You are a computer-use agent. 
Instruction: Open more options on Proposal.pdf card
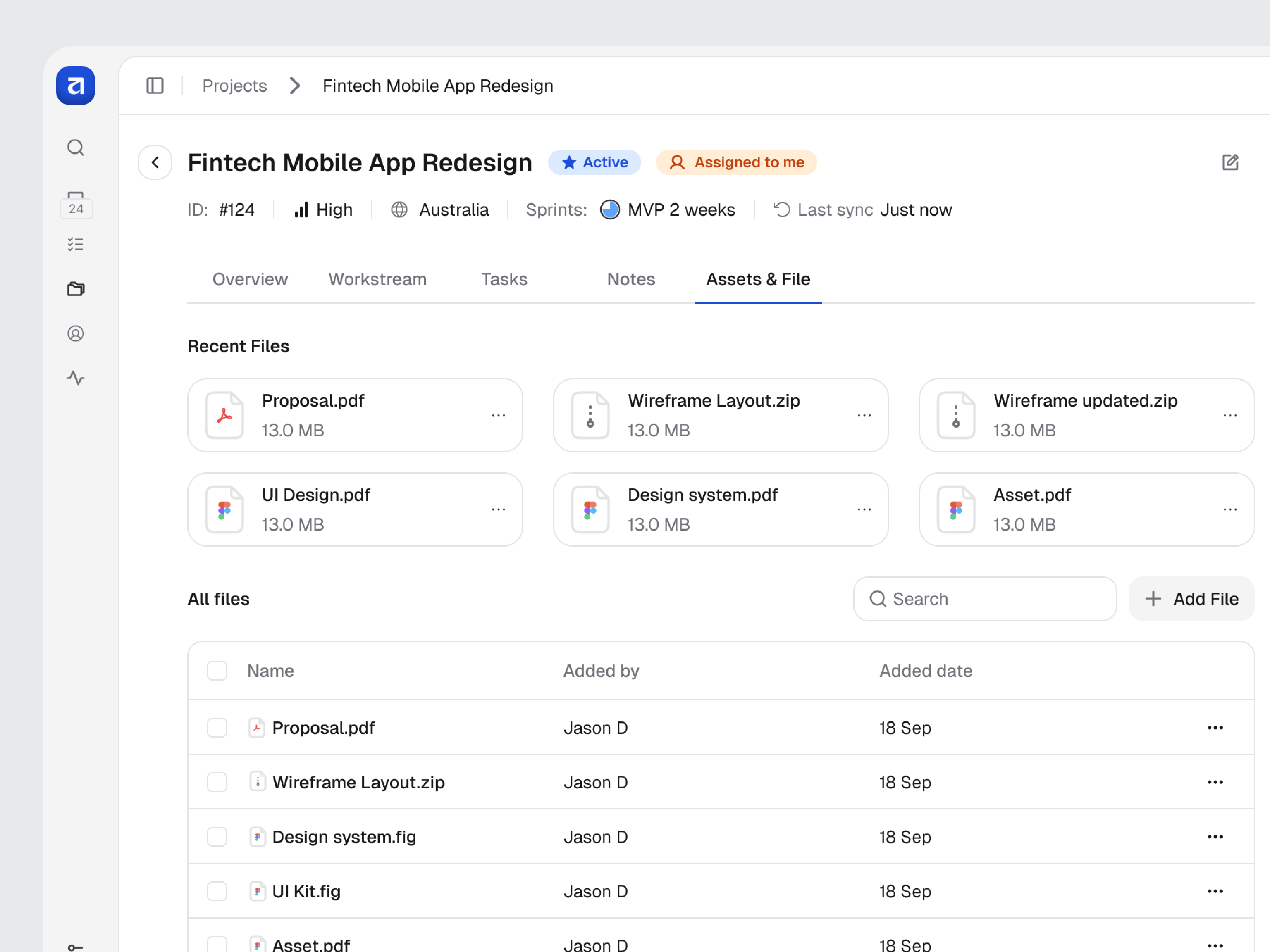[498, 415]
